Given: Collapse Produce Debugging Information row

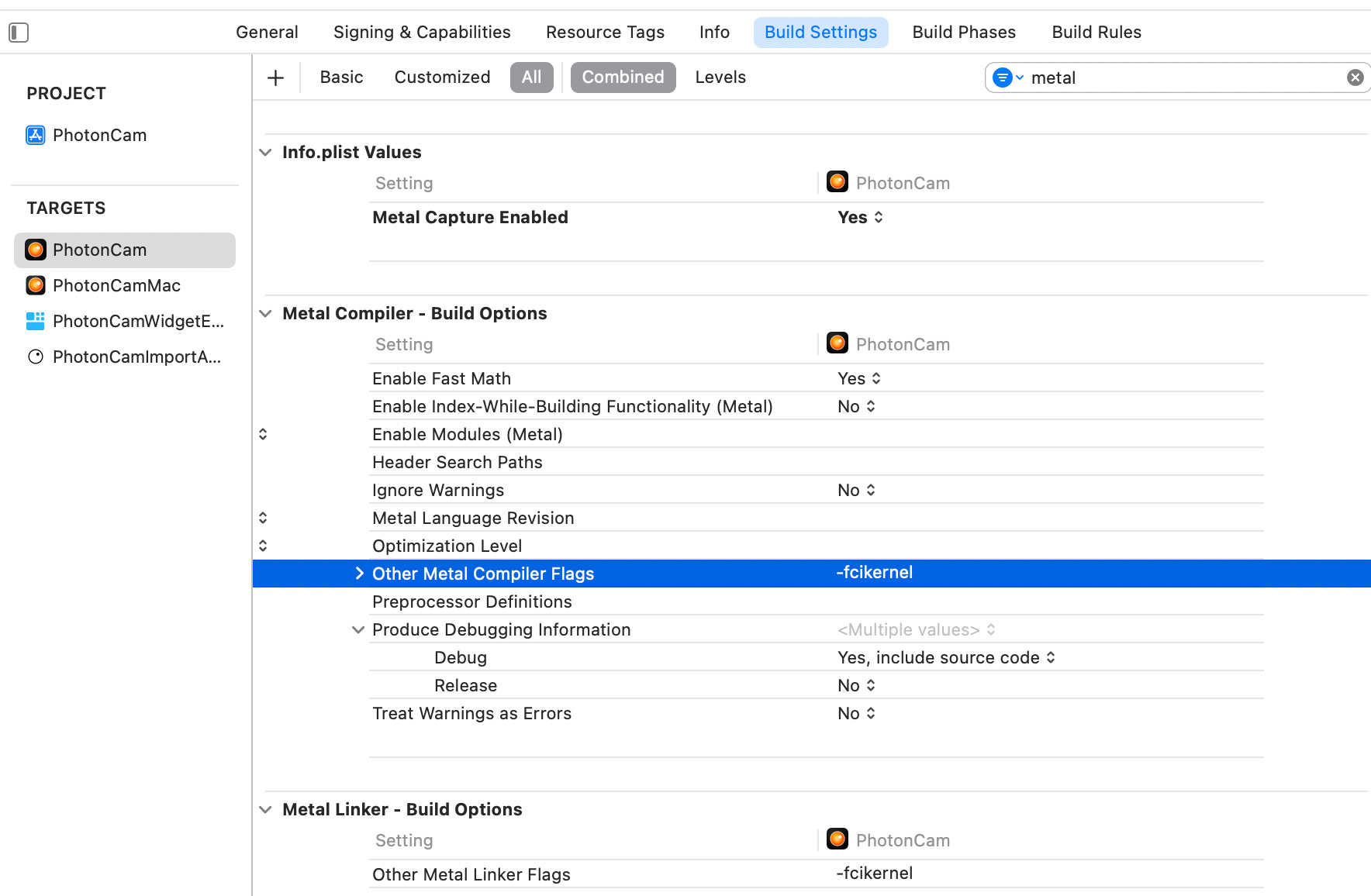Looking at the screenshot, I should click(357, 630).
